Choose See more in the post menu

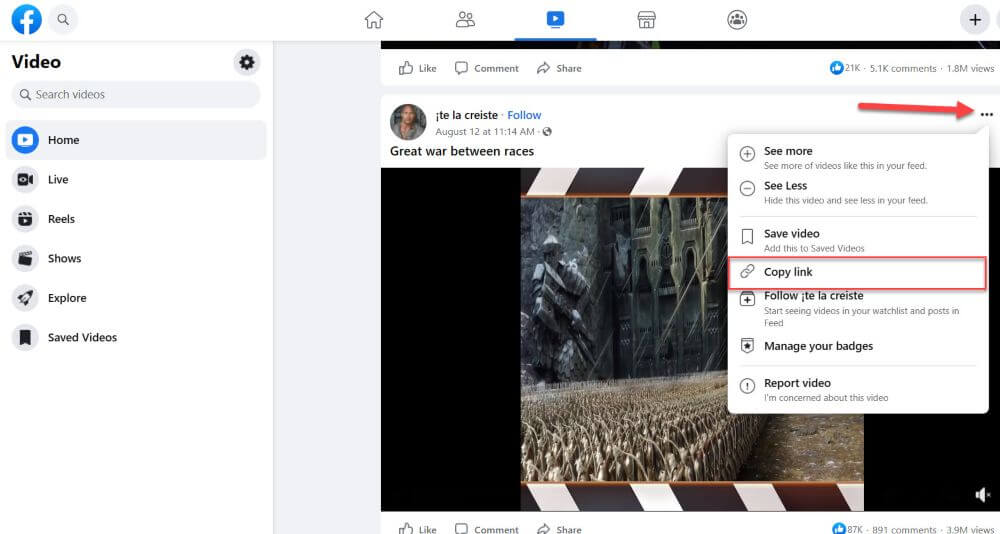[858, 158]
